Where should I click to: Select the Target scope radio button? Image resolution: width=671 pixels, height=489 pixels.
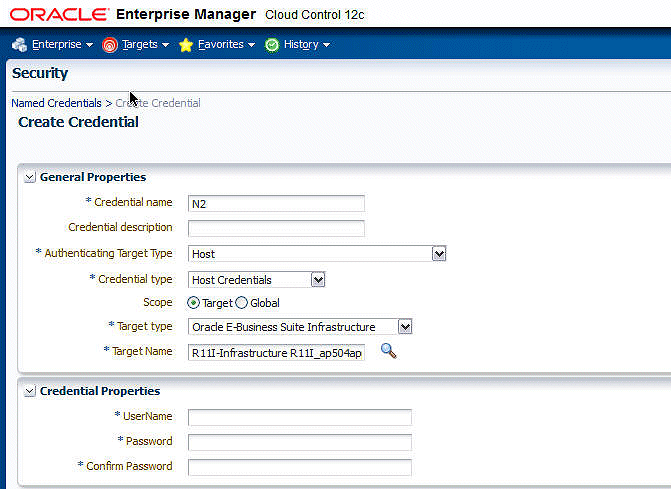193,303
